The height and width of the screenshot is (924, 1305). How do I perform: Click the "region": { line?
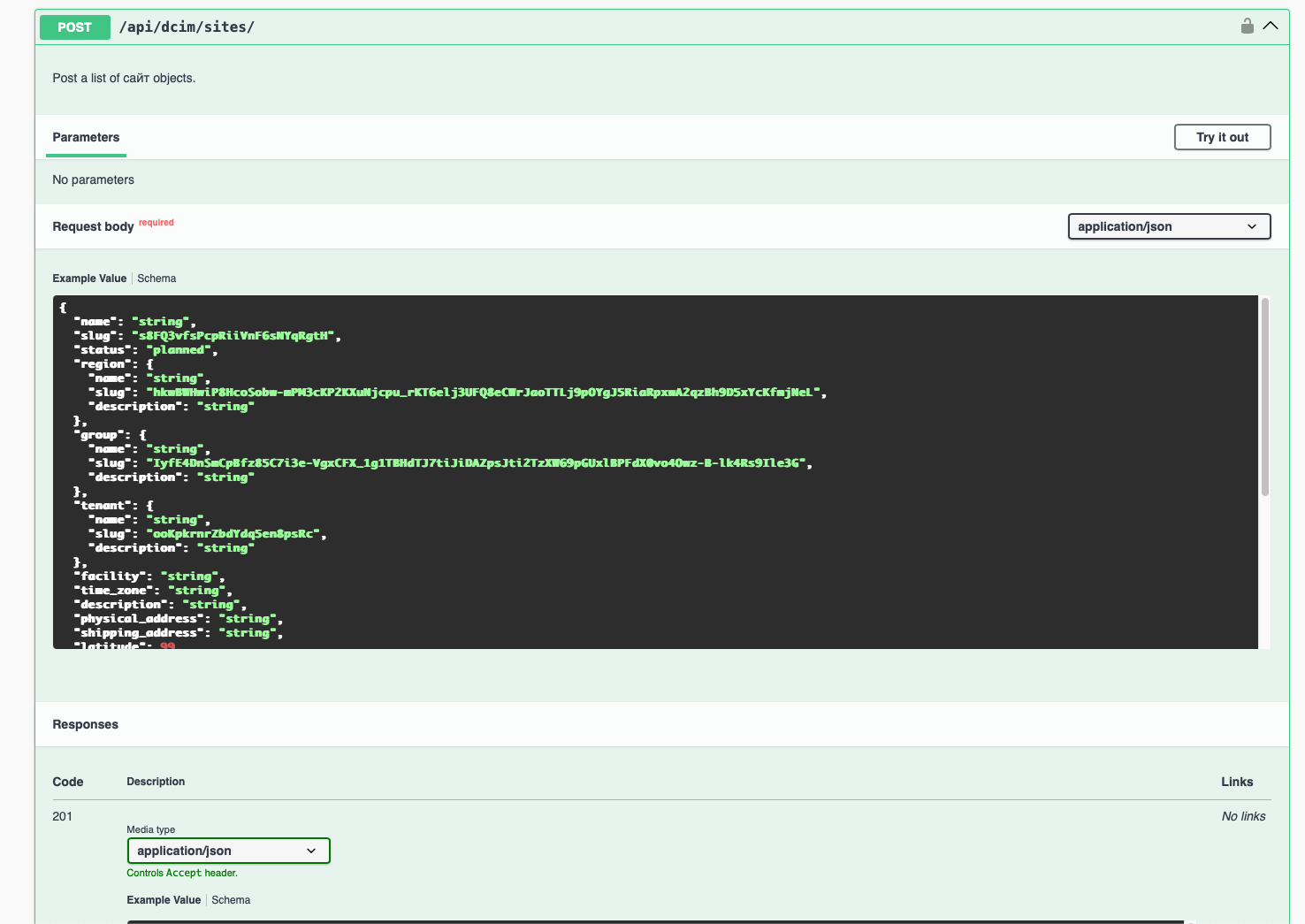click(113, 364)
